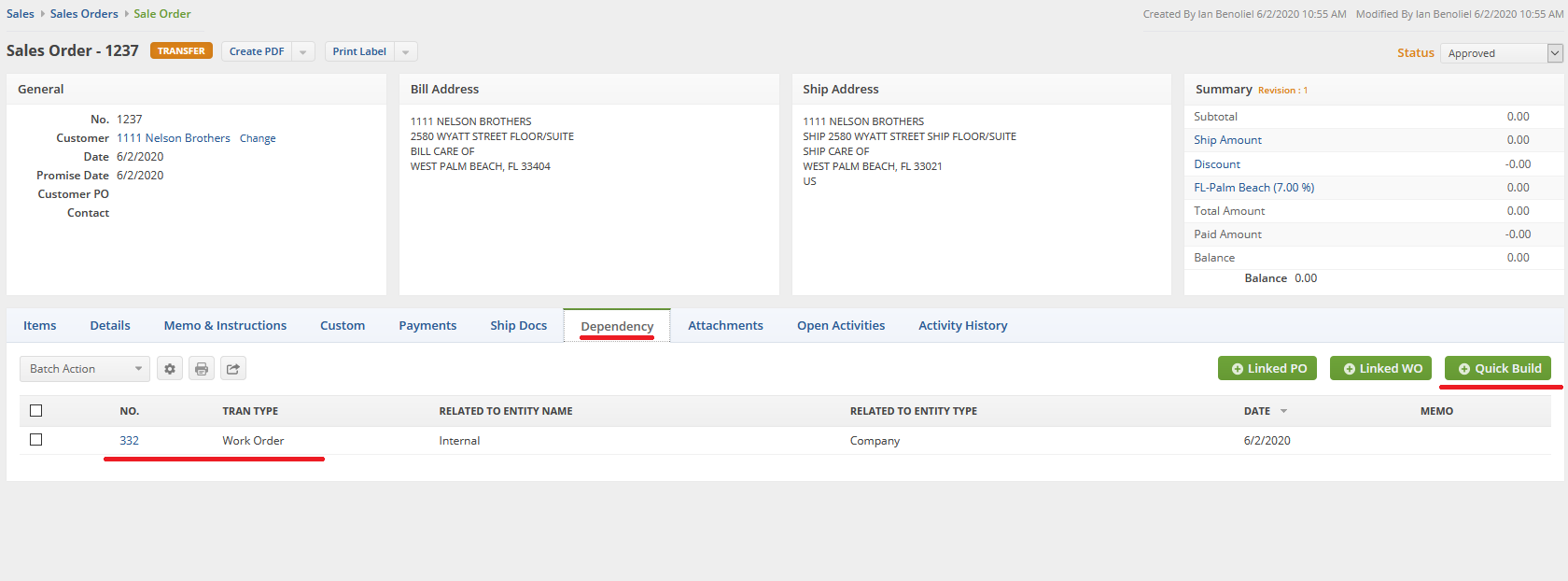This screenshot has height=581, width=1568.
Task: Sort by the MEMO column header
Action: pos(1436,412)
